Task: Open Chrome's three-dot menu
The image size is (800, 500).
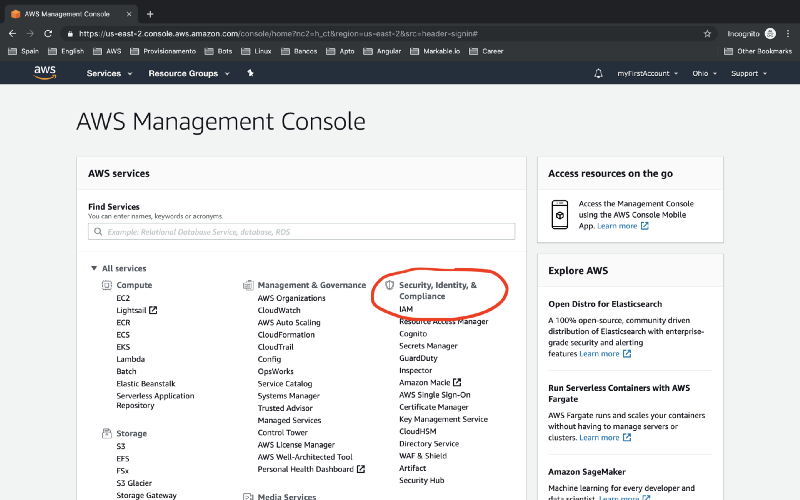Action: (788, 34)
